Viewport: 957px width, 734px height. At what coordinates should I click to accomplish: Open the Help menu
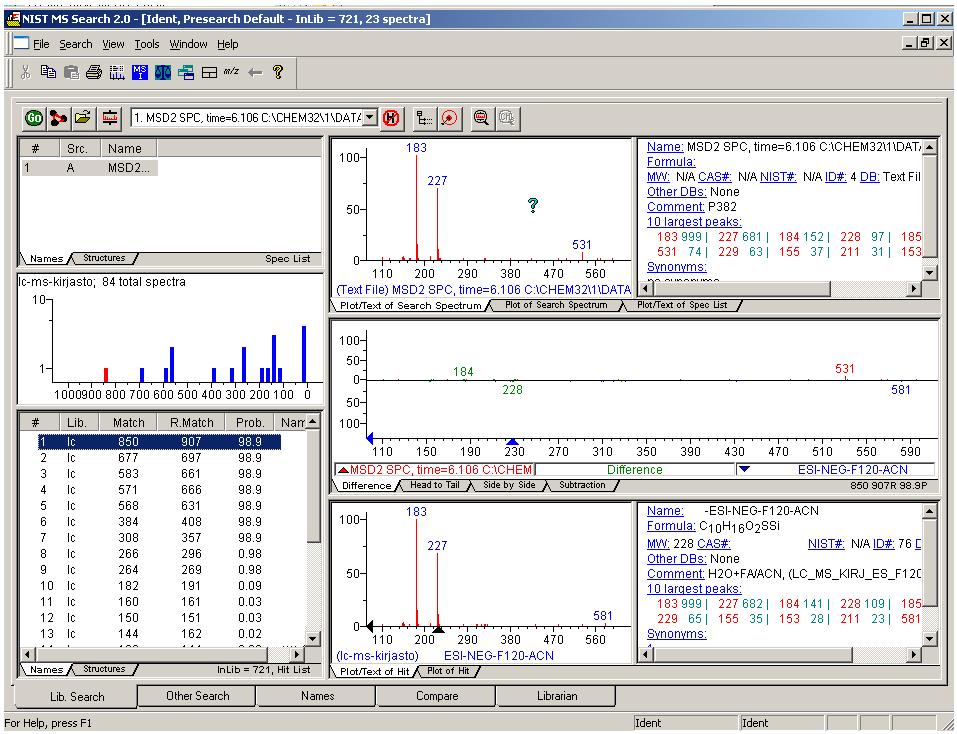pos(228,44)
